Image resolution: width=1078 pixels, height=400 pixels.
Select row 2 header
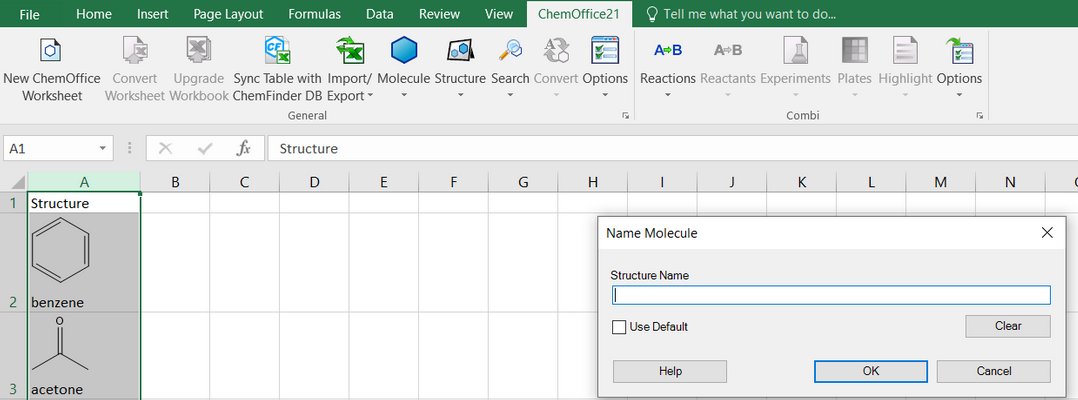coord(13,263)
